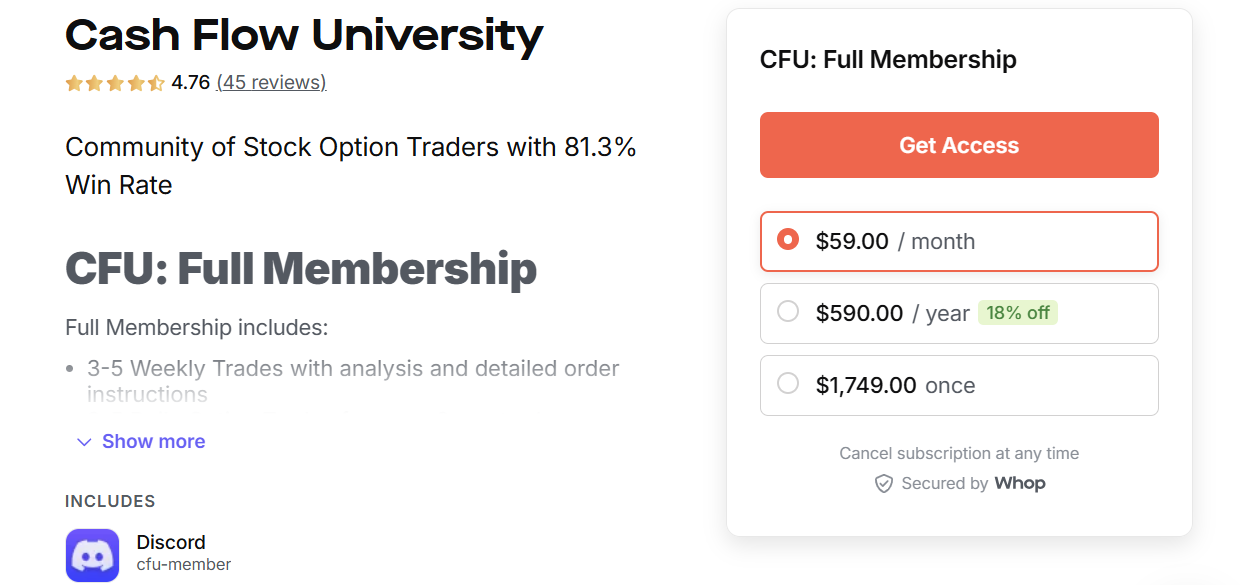The height and width of the screenshot is (585, 1242).
Task: Click the Cancel subscription at any time text
Action: [x=959, y=453]
